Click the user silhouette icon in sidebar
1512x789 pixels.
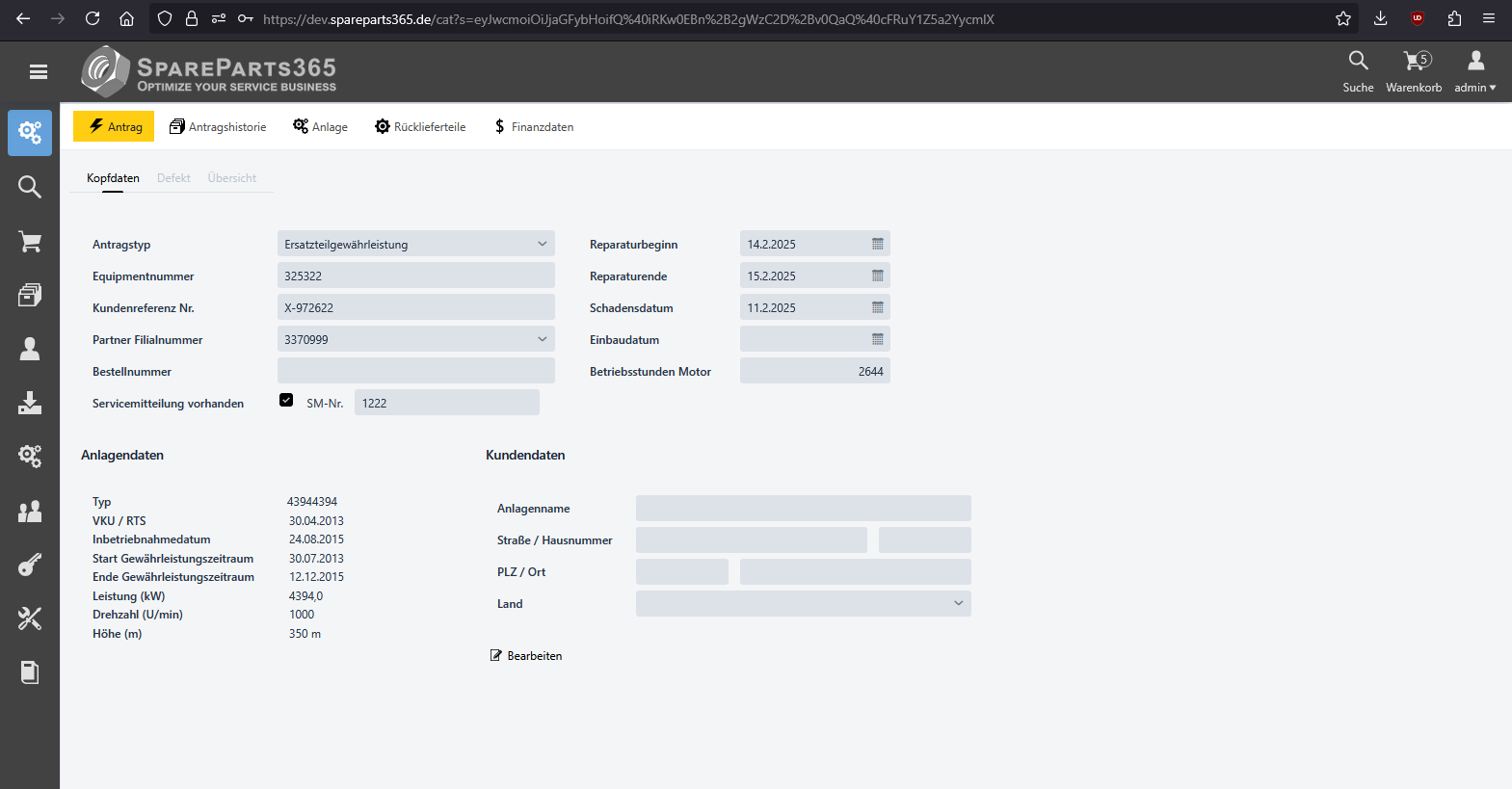[x=30, y=349]
